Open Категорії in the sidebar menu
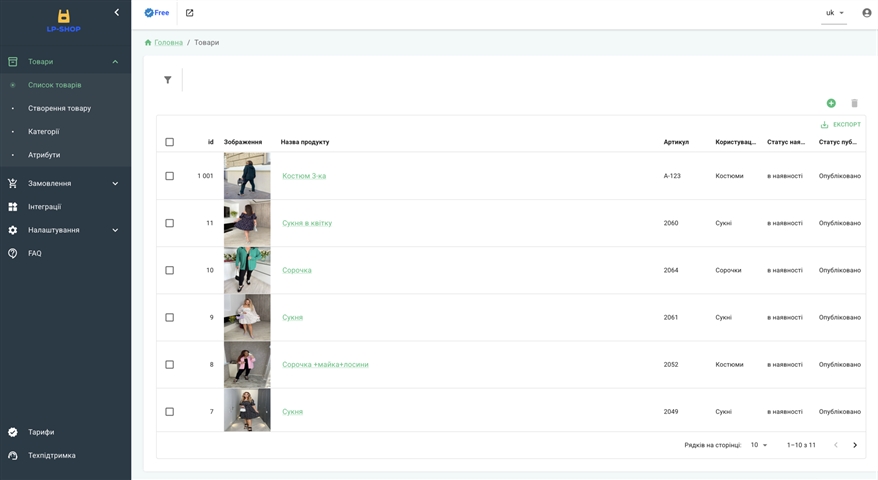Viewport: 878px width, 480px height. tap(43, 131)
